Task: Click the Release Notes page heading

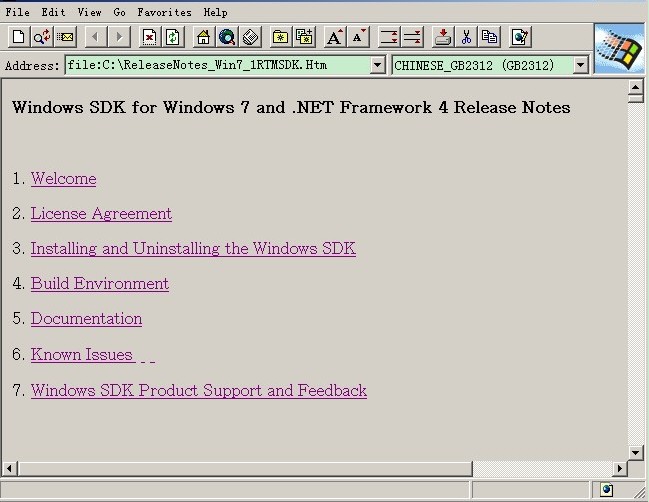Action: tap(291, 108)
